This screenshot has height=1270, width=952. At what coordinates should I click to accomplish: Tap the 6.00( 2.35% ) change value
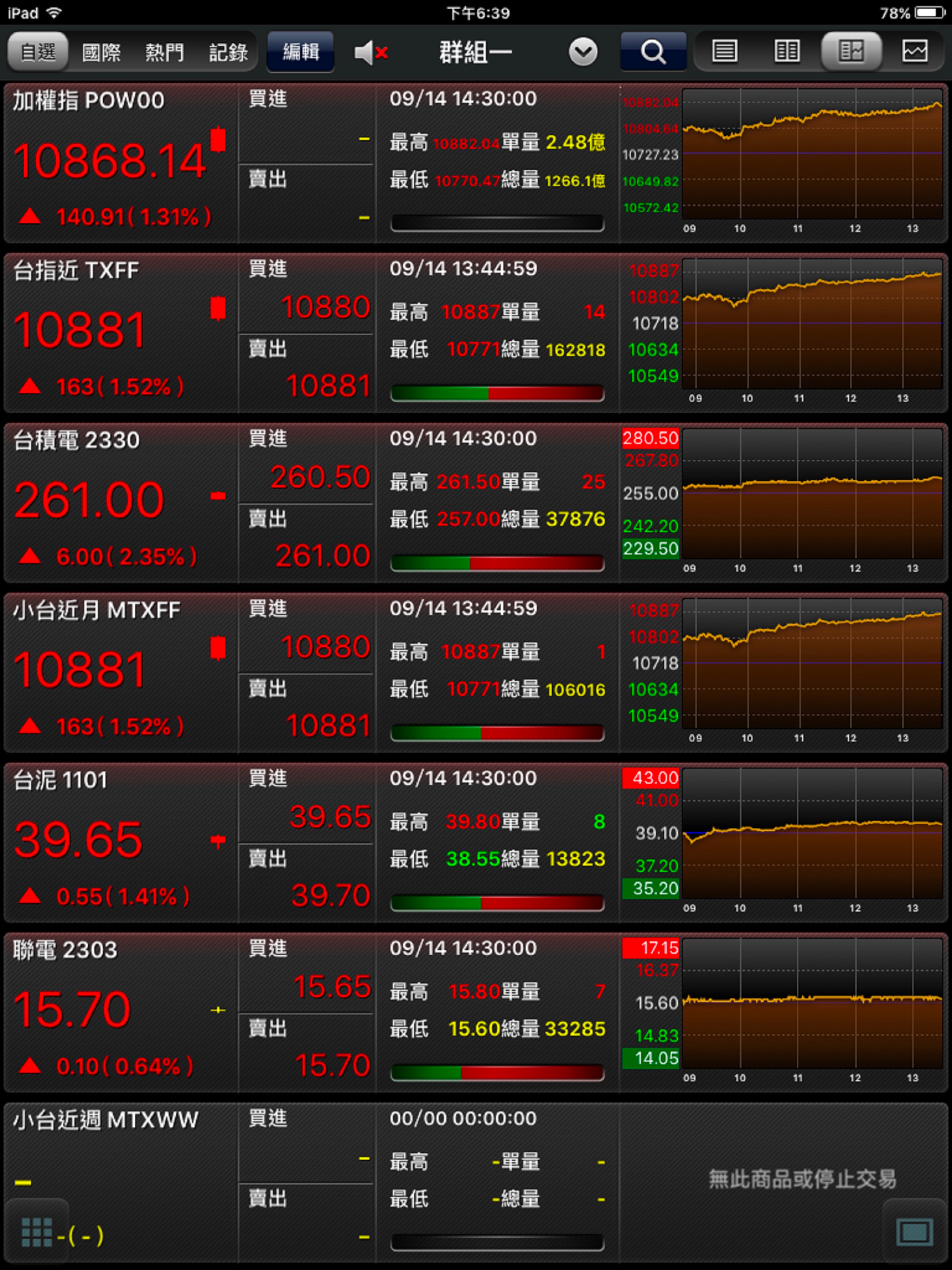click(x=126, y=557)
